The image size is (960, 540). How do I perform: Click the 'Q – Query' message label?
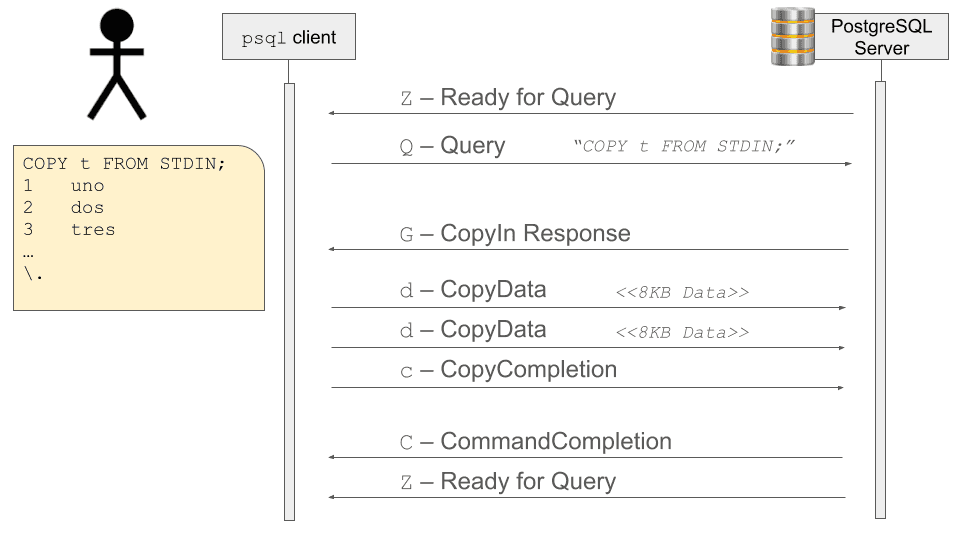tap(452, 146)
